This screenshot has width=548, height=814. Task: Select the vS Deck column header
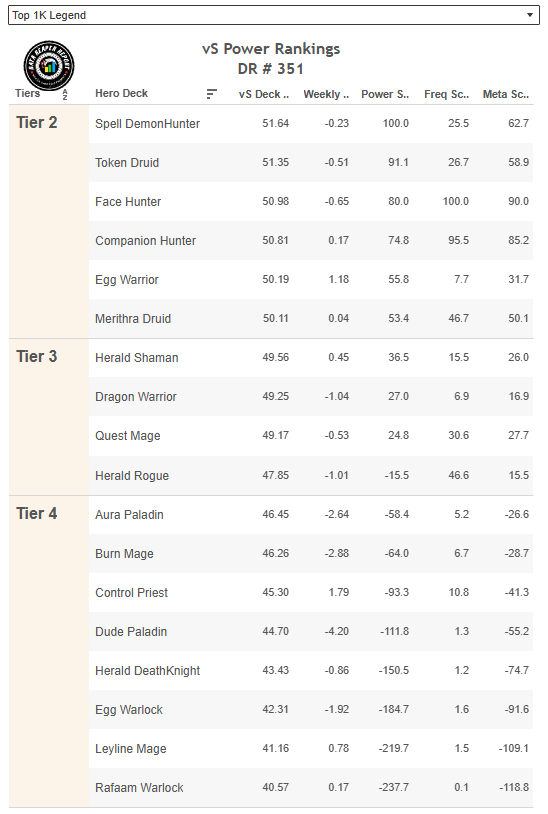coord(264,94)
